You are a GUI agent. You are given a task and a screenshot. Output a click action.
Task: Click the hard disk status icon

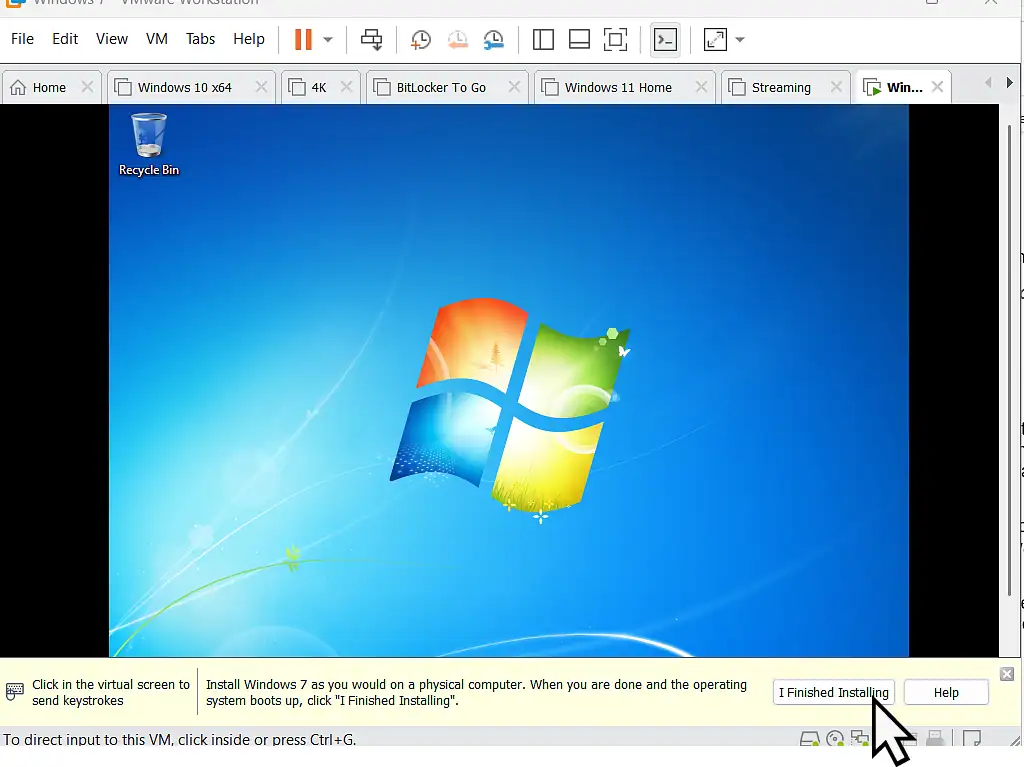pos(809,739)
